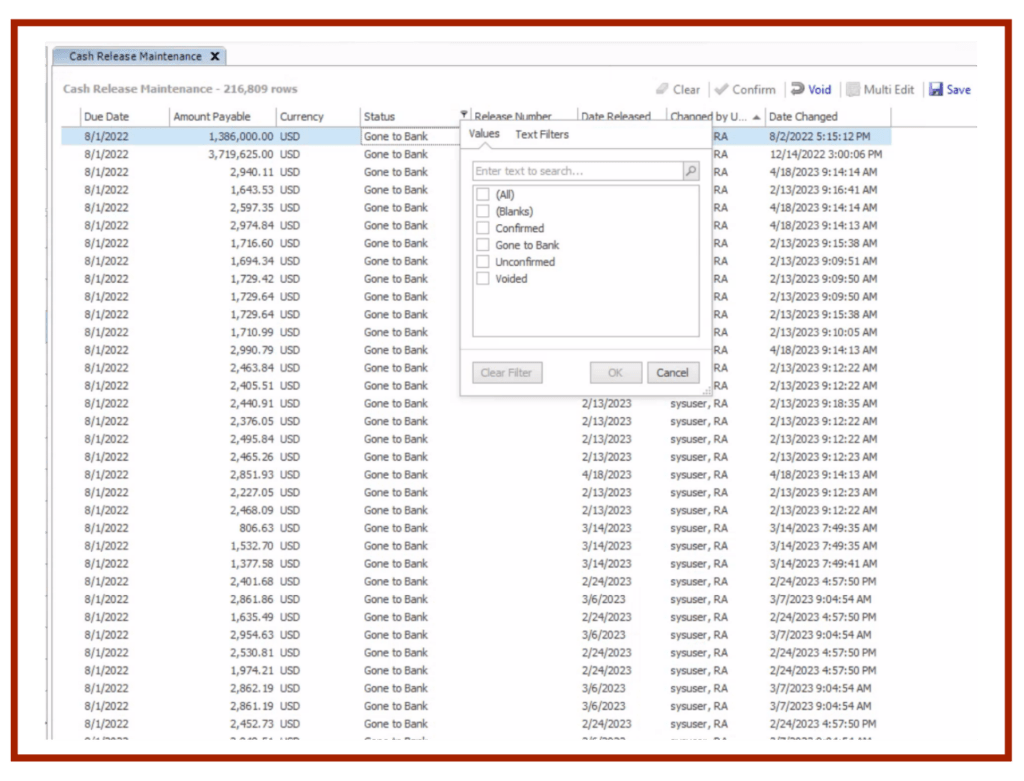Sort by the Amount Payable column header

[x=212, y=117]
